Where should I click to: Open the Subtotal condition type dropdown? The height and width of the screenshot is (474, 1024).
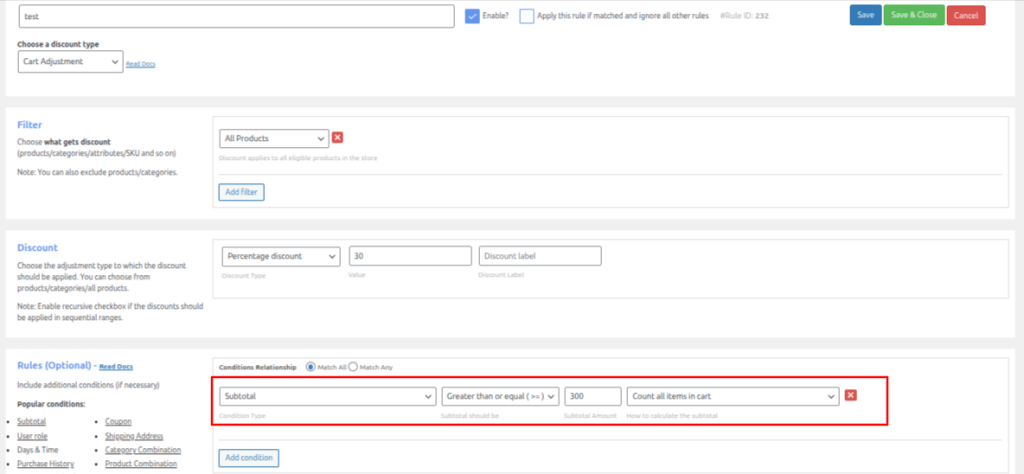pos(326,396)
